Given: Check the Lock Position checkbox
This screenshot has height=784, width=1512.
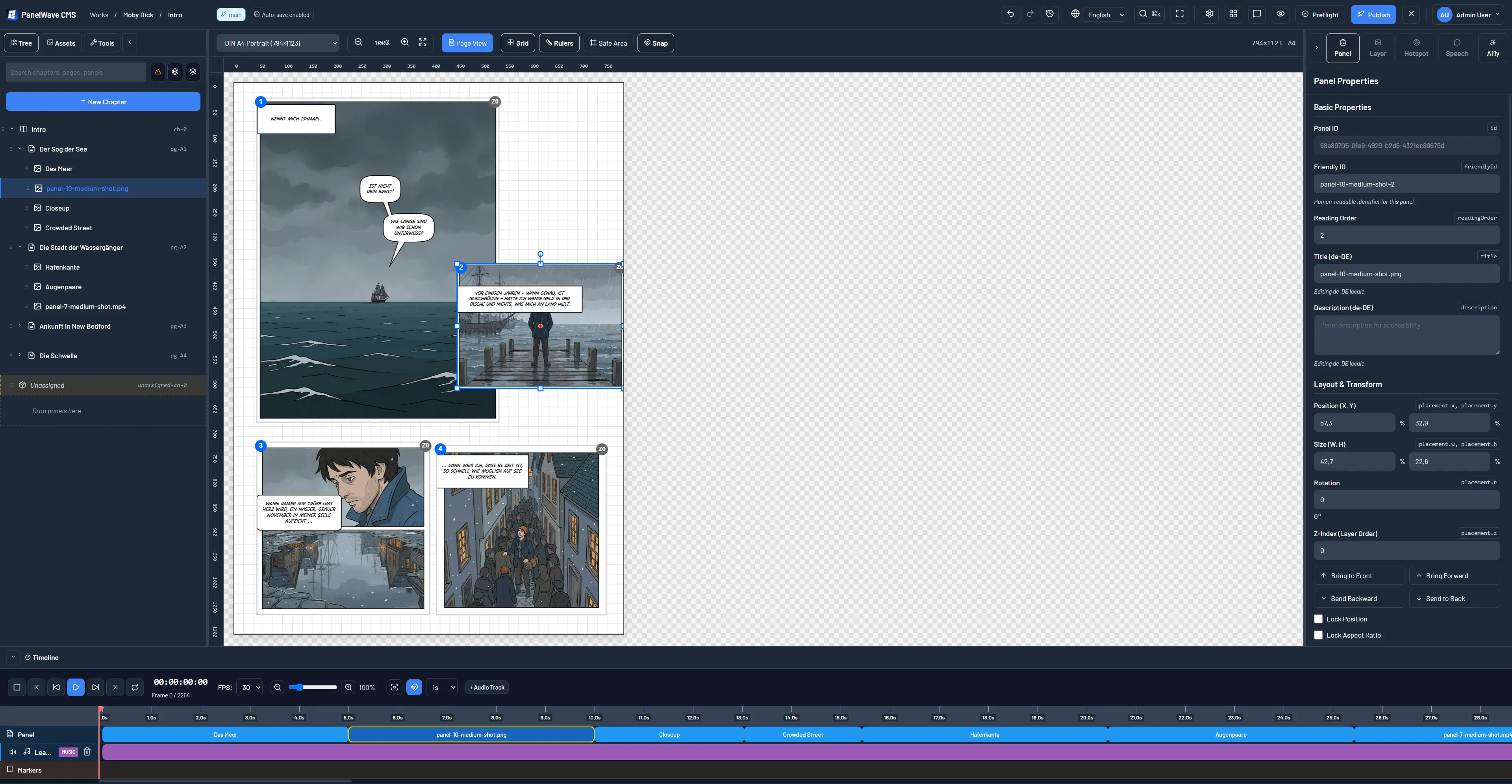Looking at the screenshot, I should [1318, 619].
